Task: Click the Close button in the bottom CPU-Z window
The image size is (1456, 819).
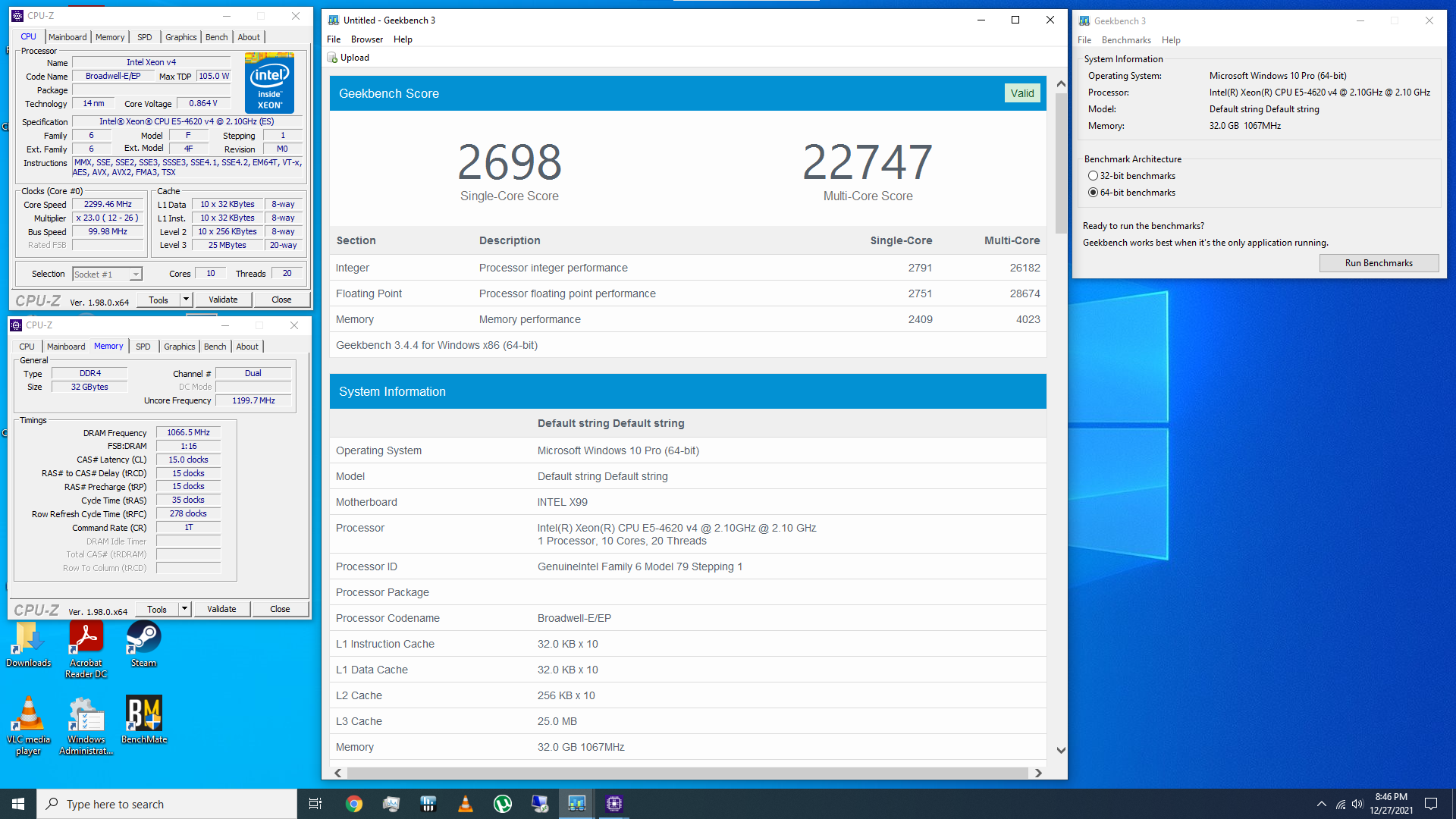Action: (280, 609)
